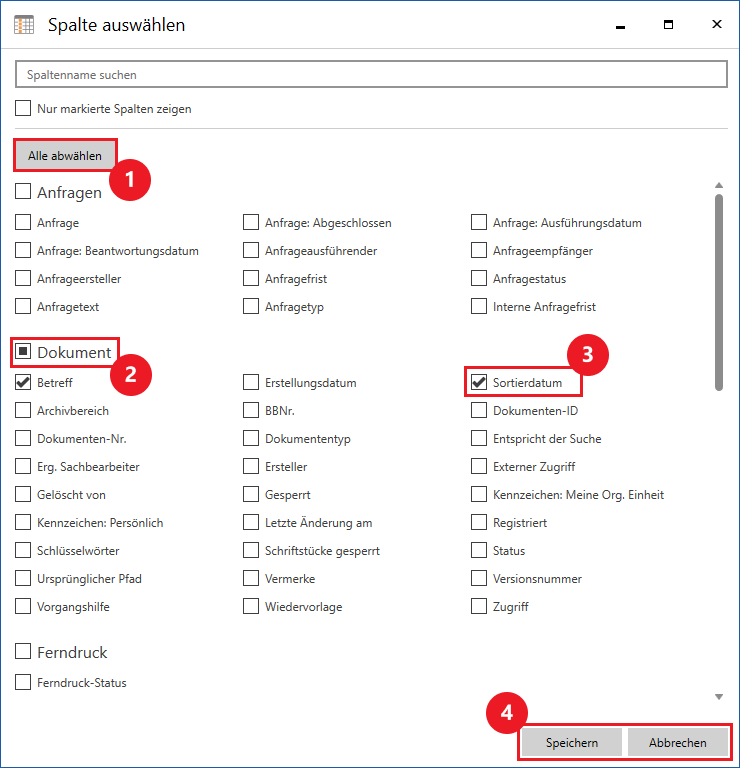This screenshot has height=768, width=740.
Task: Tick Anfrage: Abgeschlossen checkbox
Action: (251, 222)
